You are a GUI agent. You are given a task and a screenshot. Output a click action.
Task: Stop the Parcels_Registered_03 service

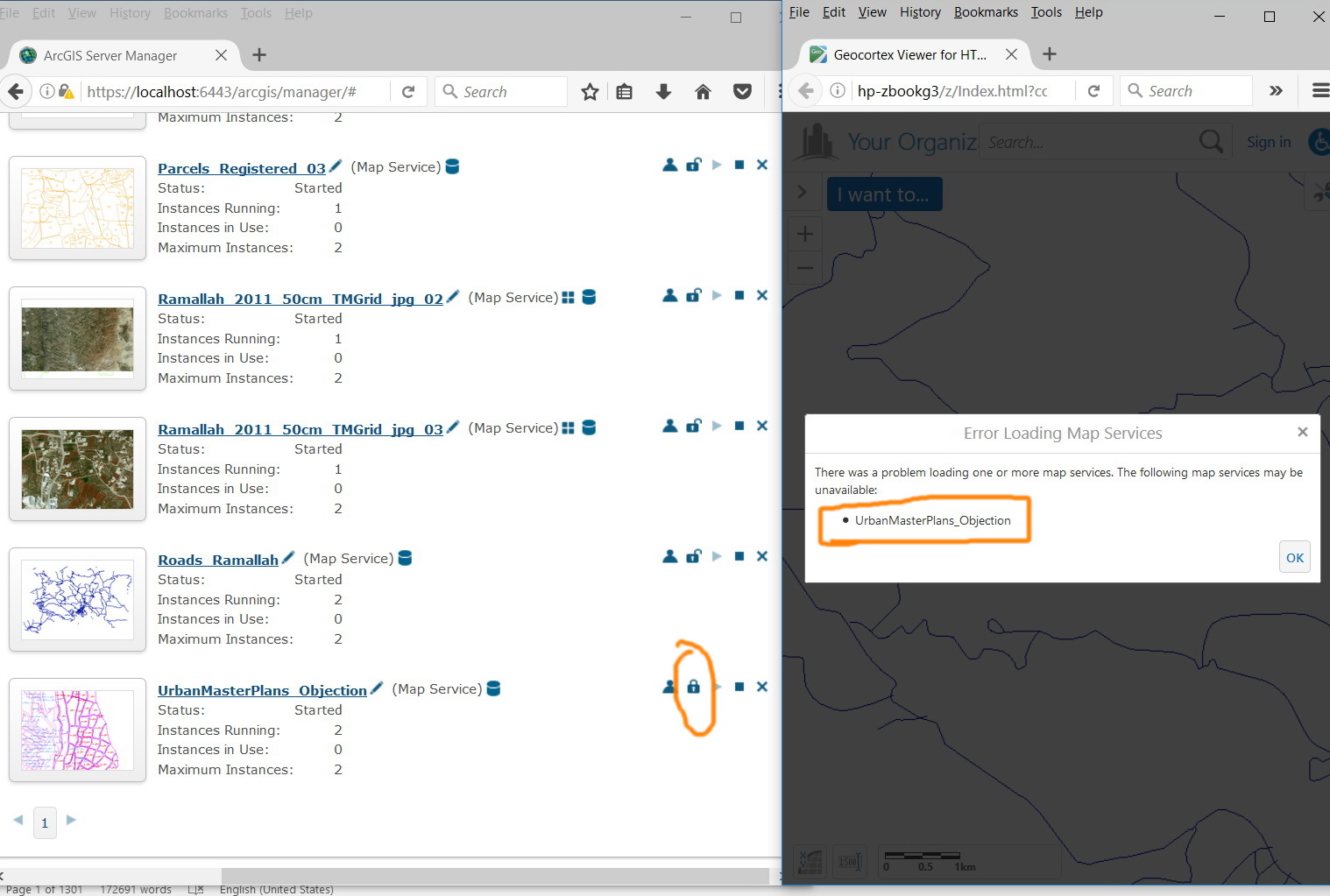(739, 165)
